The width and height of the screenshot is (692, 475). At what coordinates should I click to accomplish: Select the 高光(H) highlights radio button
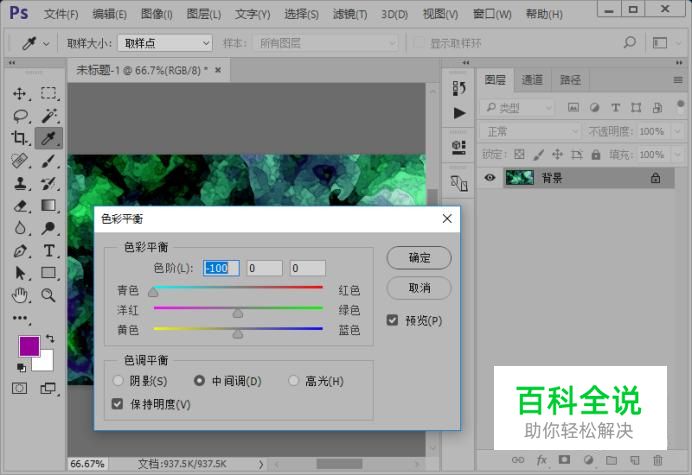(293, 381)
